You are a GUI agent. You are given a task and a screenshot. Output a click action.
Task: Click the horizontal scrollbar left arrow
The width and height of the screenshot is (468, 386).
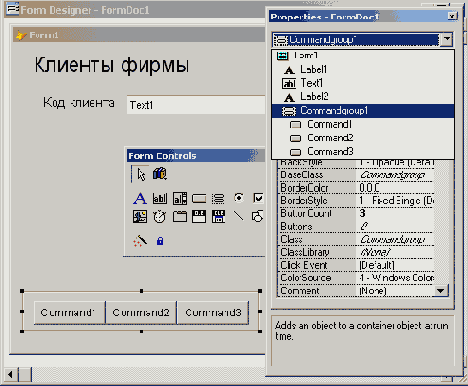tap(10, 374)
